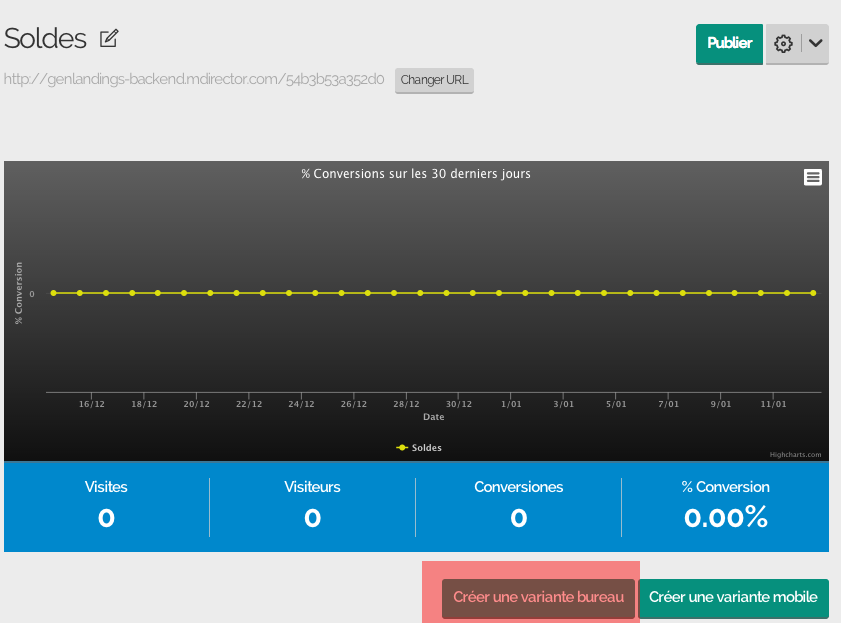Click the 0.00% conversion rate value
841x623 pixels.
725,517
